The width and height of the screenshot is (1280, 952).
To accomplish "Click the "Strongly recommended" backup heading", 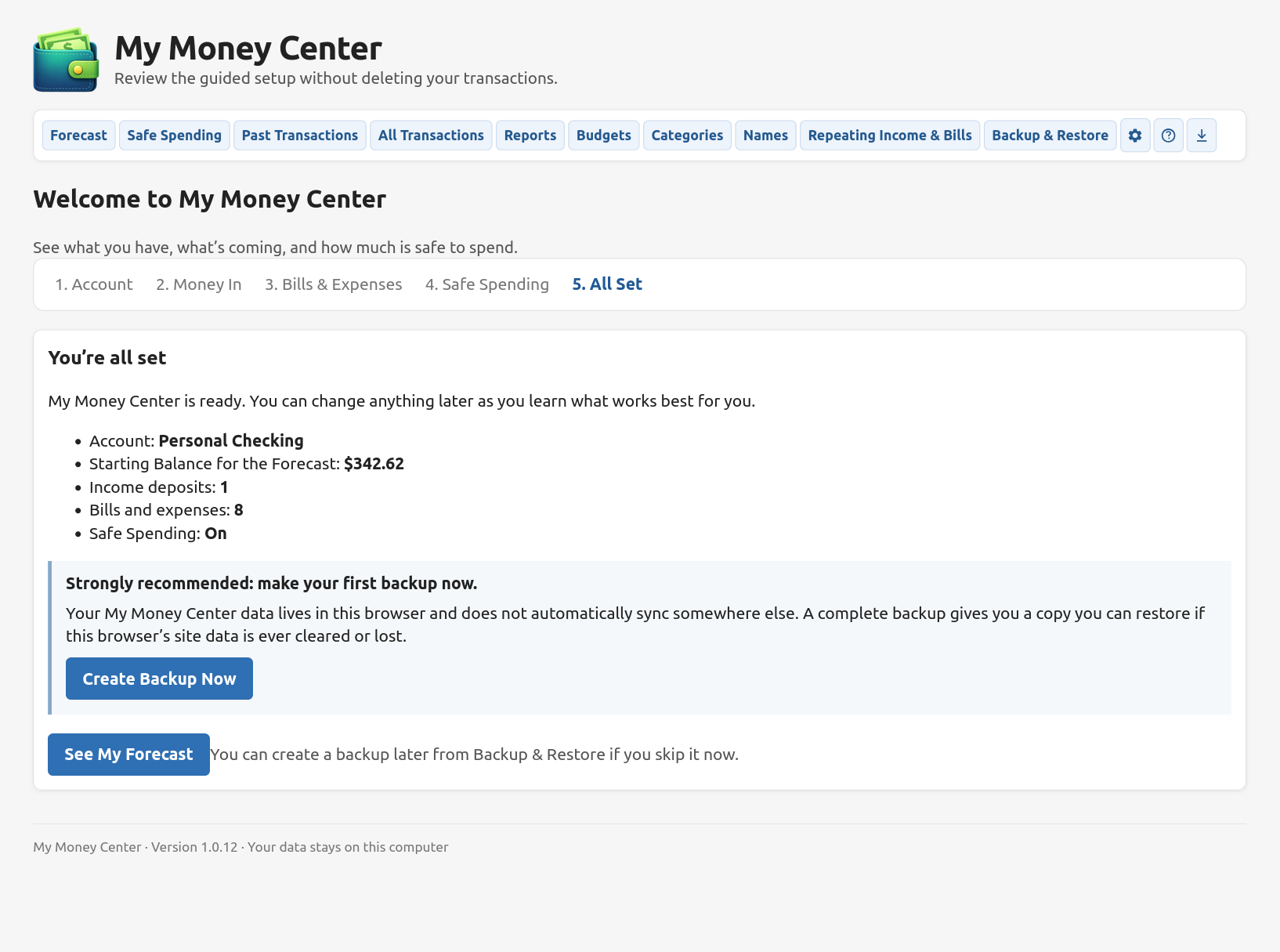I will pyautogui.click(x=272, y=584).
